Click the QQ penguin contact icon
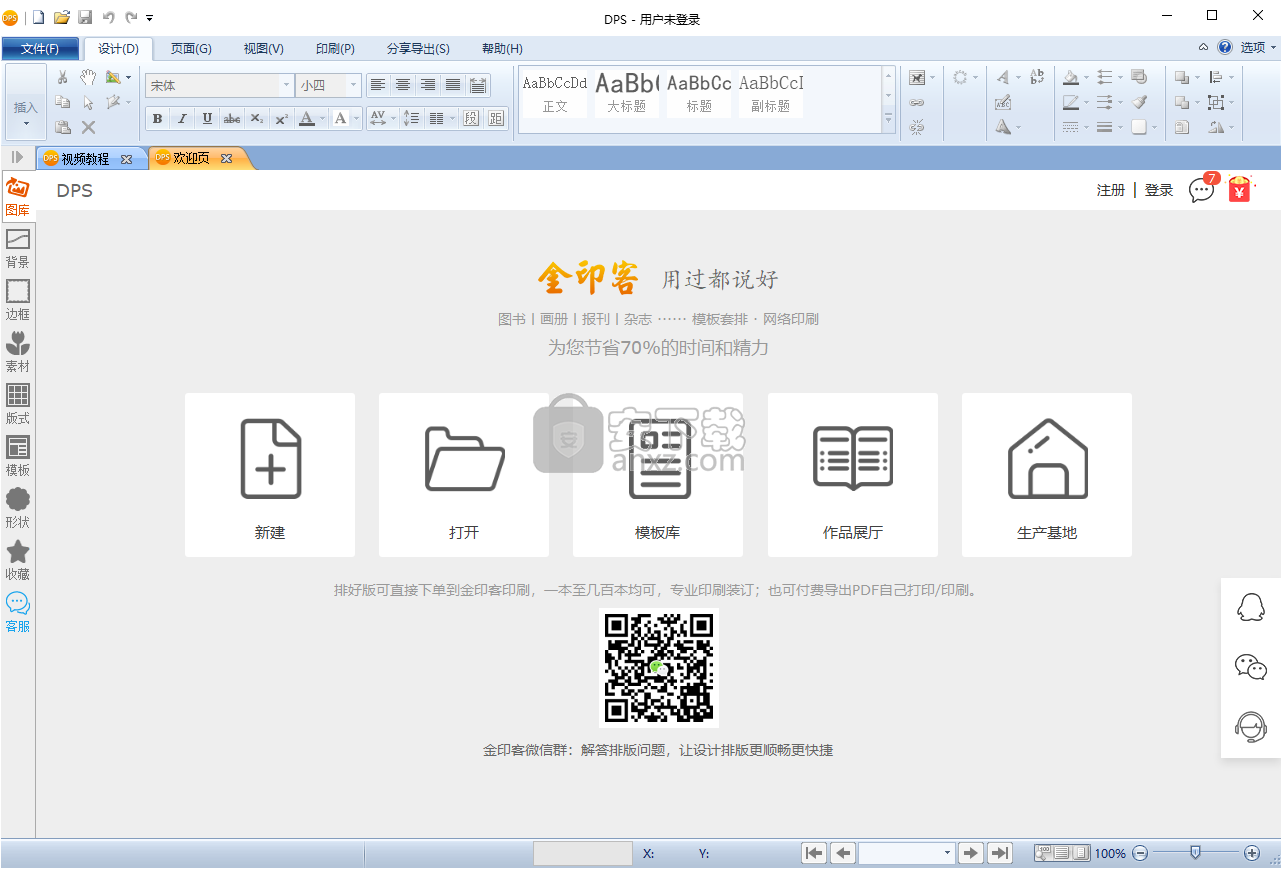Image resolution: width=1282 pixels, height=869 pixels. click(x=1251, y=606)
